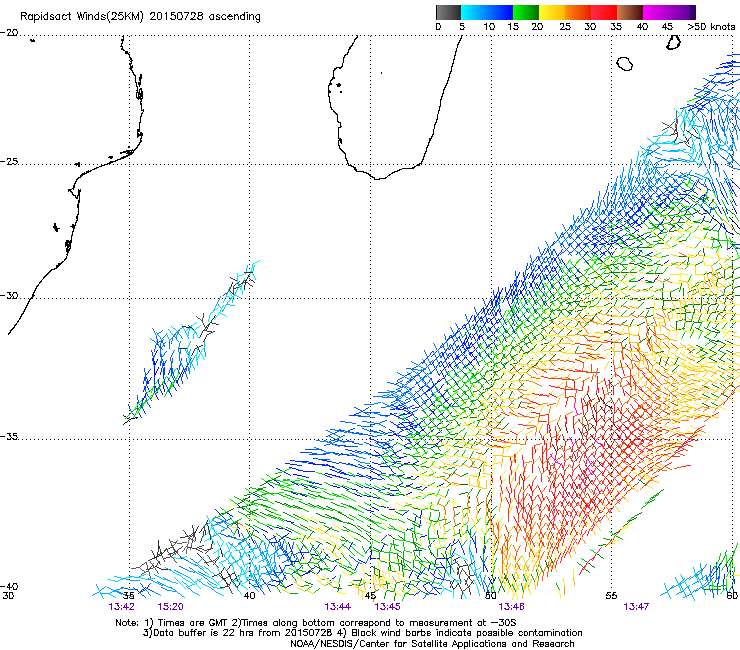Click the 'Rapidscat Winds(25KM) 20150728 ascending' title
Image resolution: width=740 pixels, height=650 pixels.
pyautogui.click(x=140, y=17)
